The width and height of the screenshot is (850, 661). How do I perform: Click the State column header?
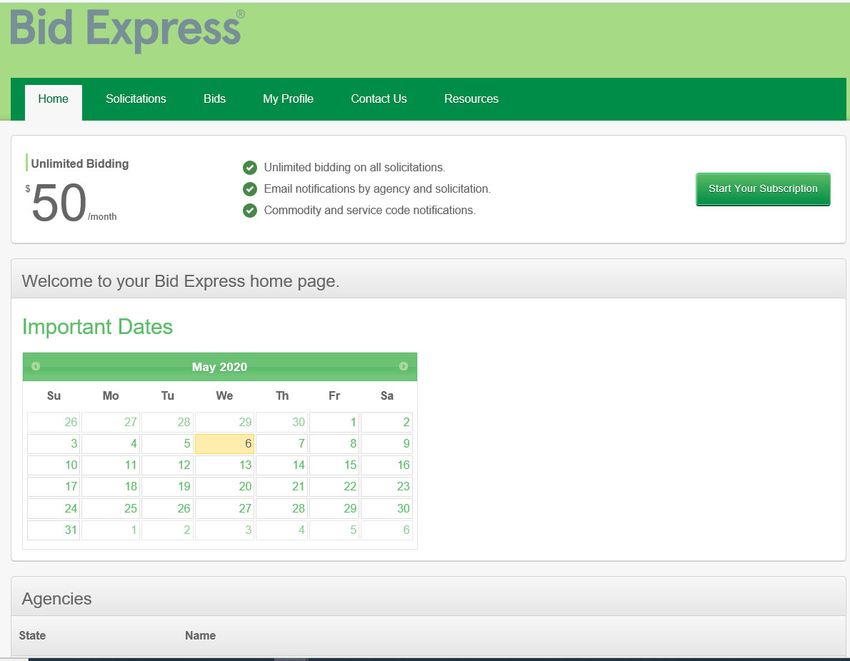pyautogui.click(x=32, y=636)
